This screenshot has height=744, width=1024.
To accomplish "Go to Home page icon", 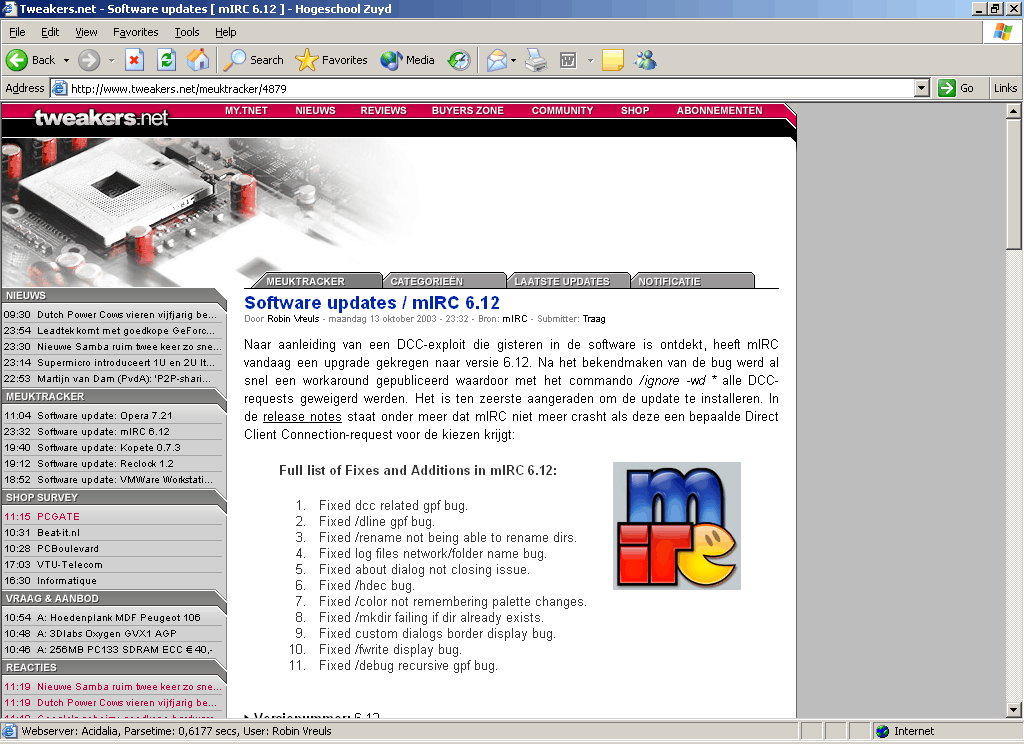I will click(198, 60).
